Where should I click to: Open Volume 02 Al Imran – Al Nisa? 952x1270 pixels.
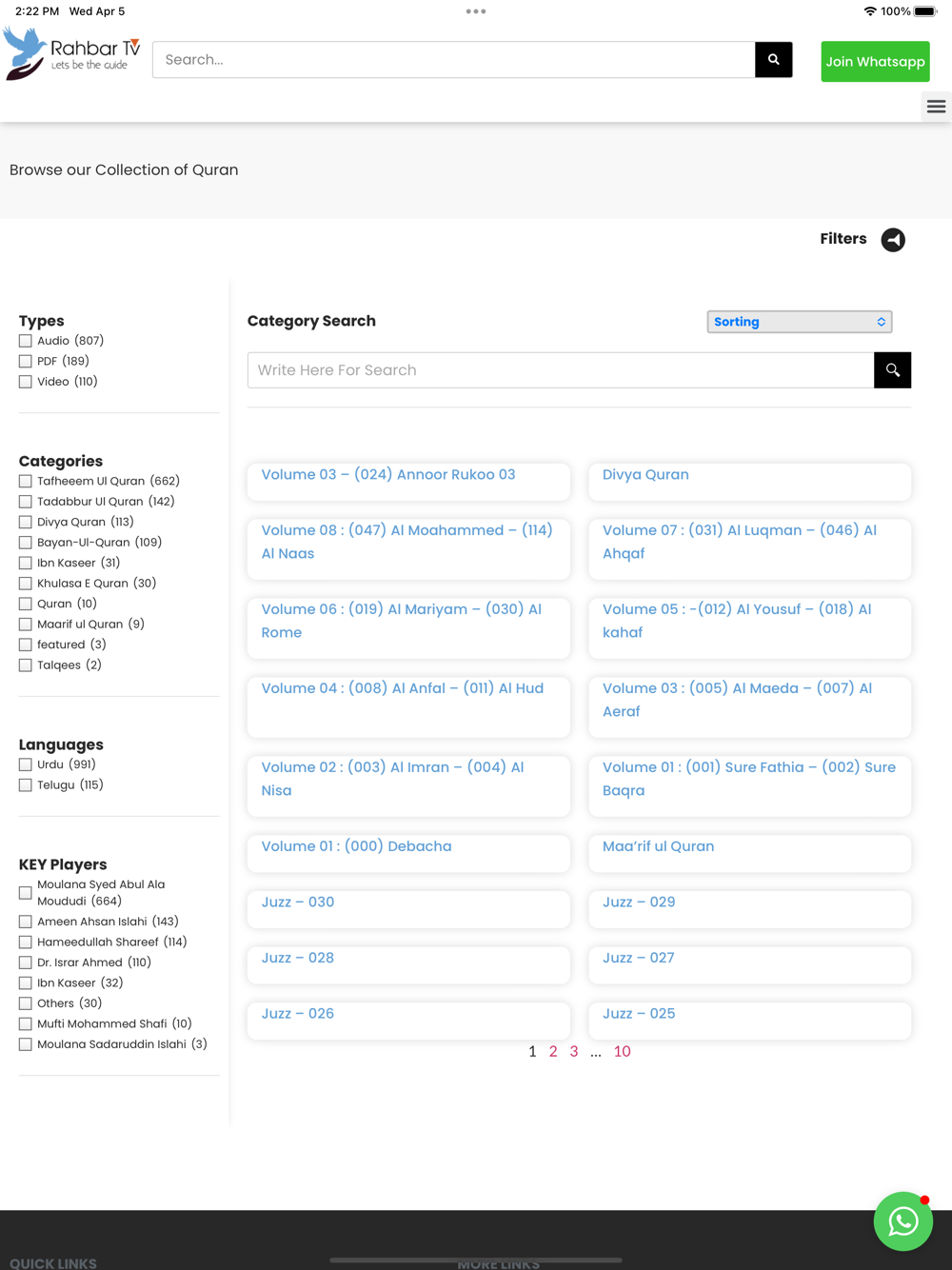(x=408, y=786)
